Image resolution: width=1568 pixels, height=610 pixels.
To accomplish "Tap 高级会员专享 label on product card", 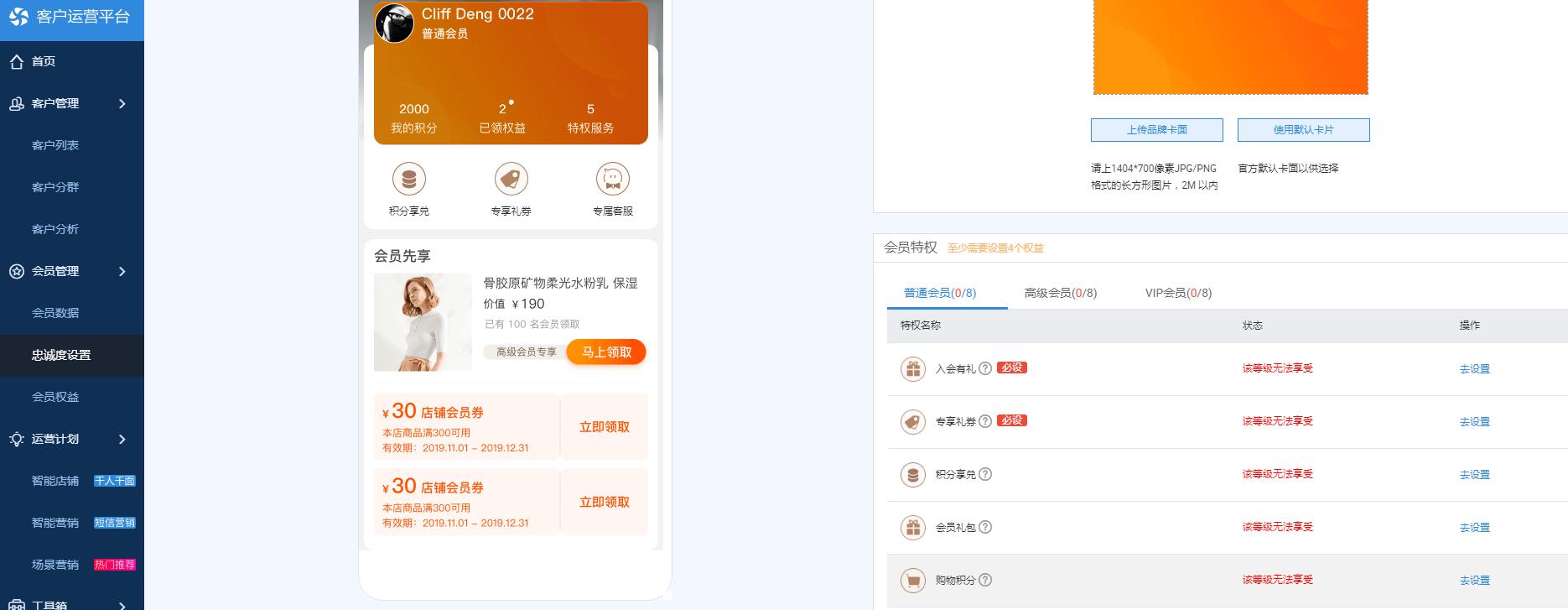I will pos(526,352).
